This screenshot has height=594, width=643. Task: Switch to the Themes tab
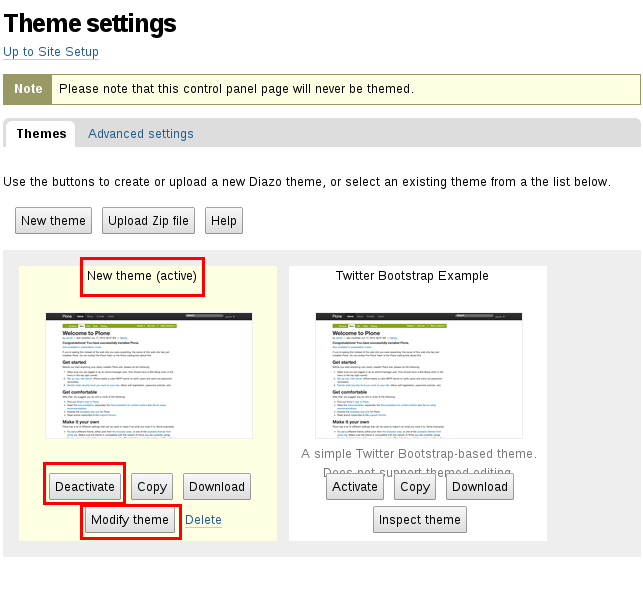point(41,133)
